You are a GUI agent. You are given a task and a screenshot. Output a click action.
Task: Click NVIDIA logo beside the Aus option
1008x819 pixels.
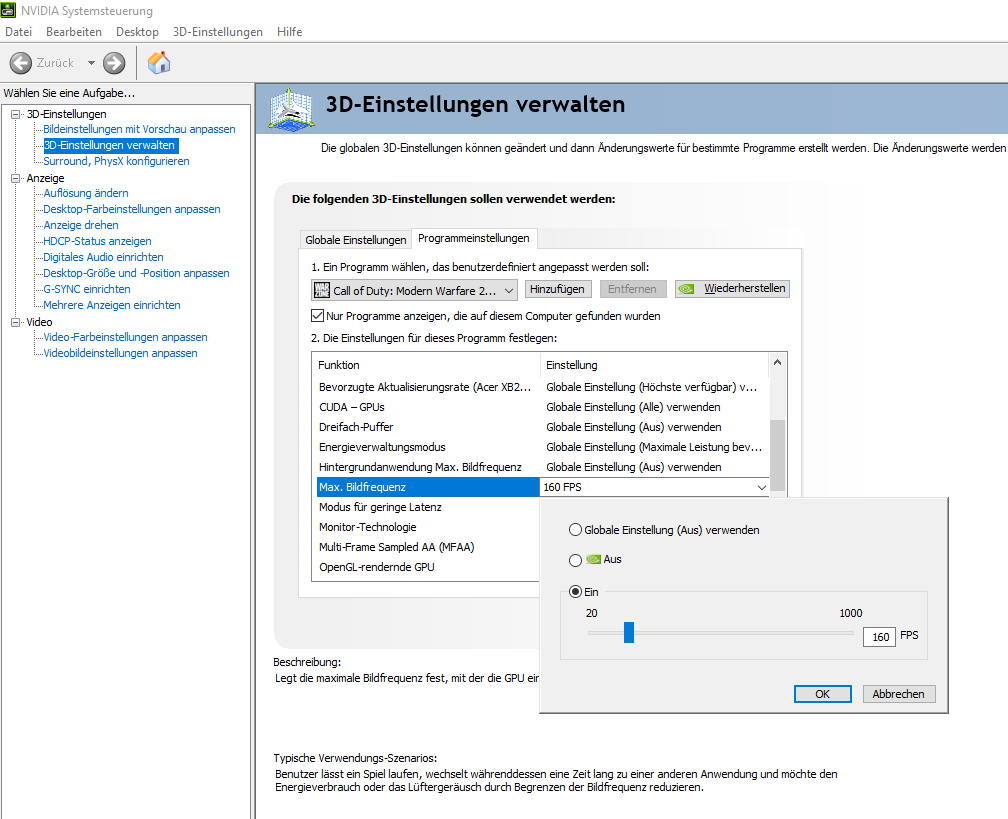pyautogui.click(x=593, y=560)
